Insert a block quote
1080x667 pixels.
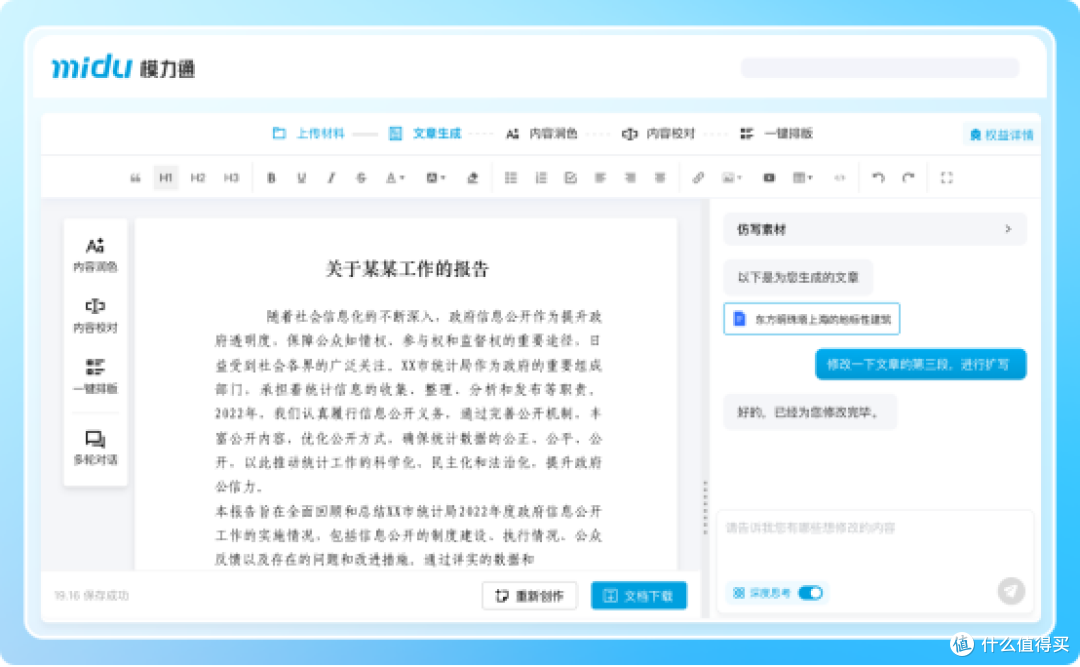[135, 178]
